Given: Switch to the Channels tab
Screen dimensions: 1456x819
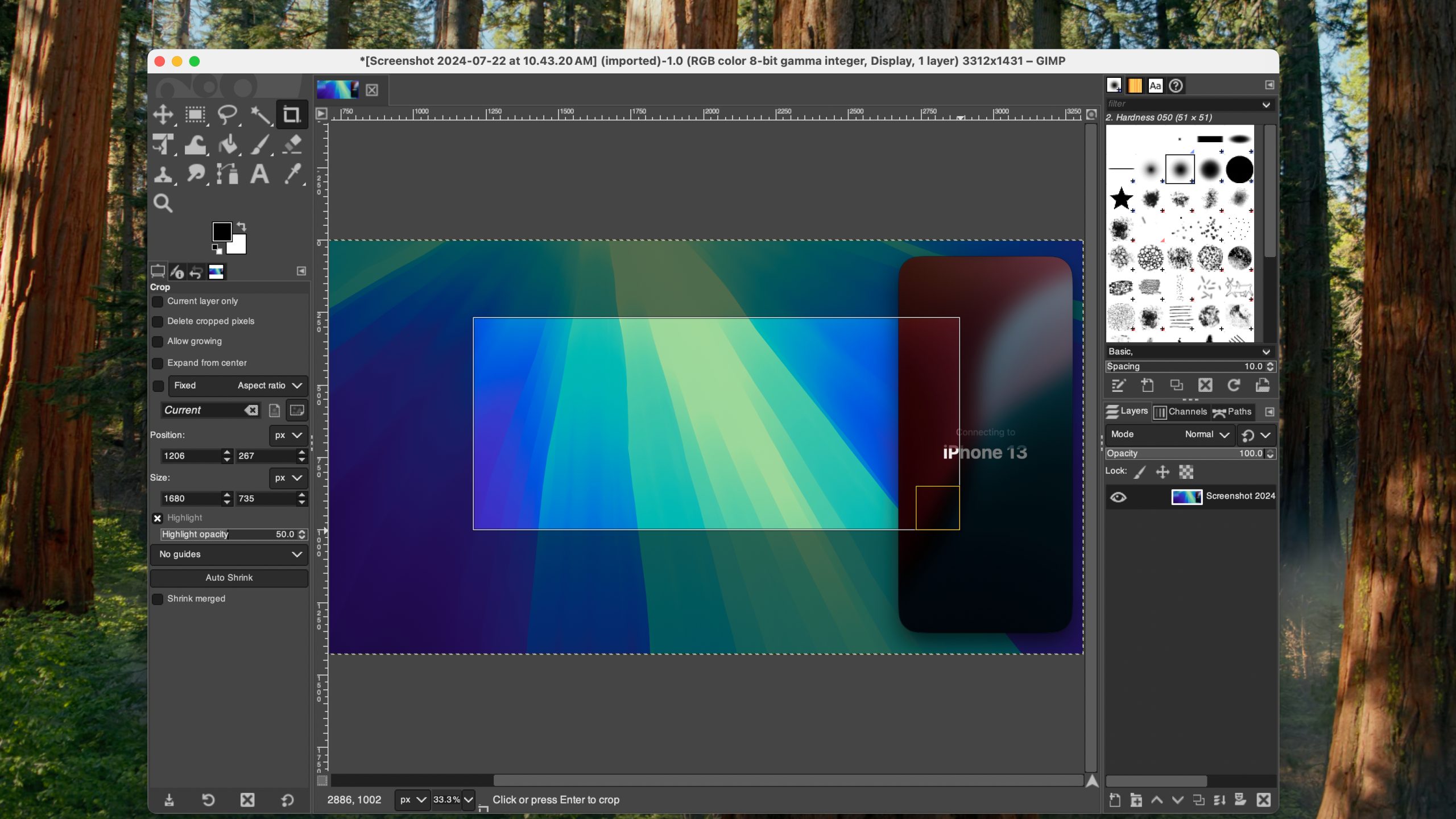Looking at the screenshot, I should point(1180,412).
